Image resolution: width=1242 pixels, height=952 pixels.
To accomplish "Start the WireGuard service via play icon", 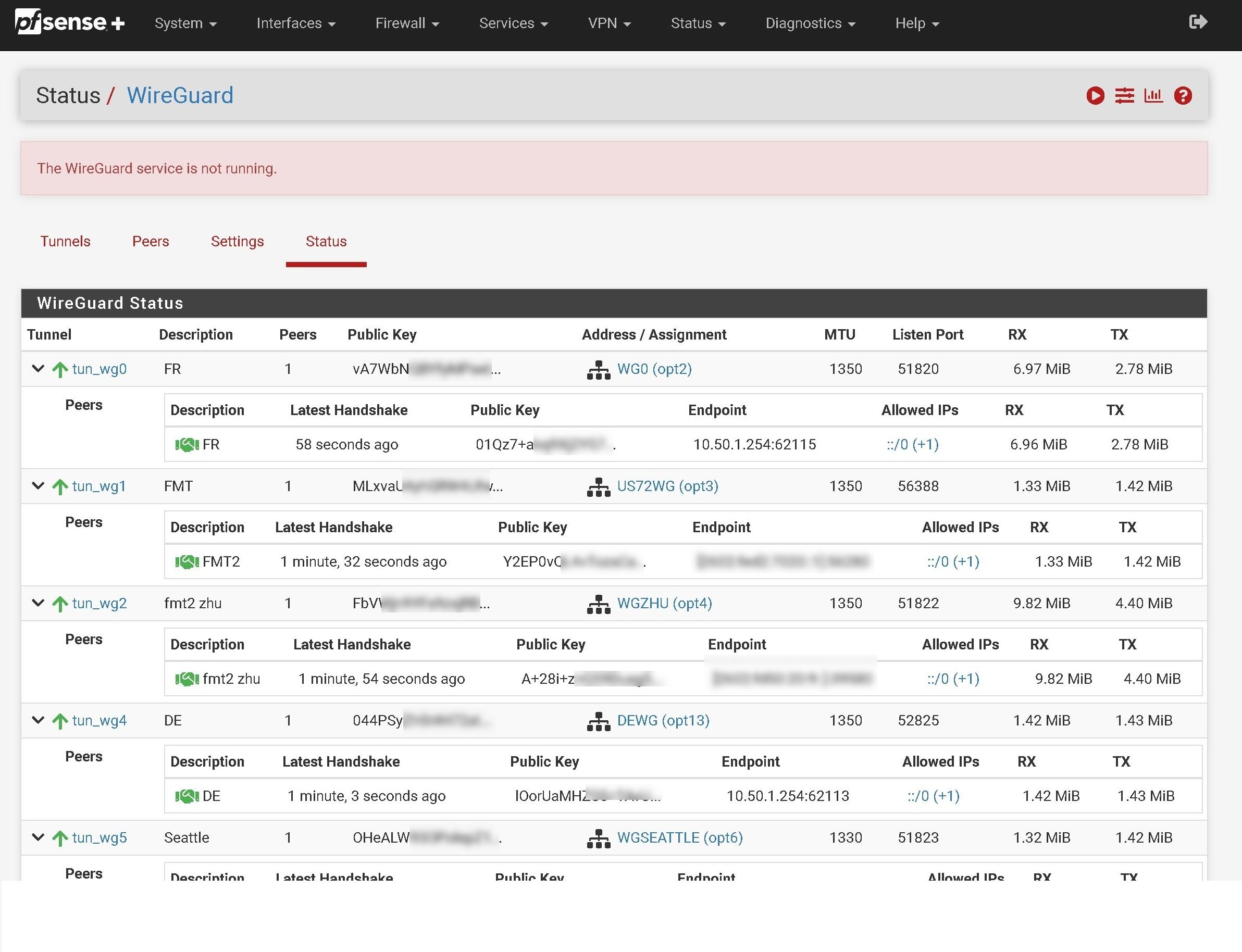I will click(1095, 96).
